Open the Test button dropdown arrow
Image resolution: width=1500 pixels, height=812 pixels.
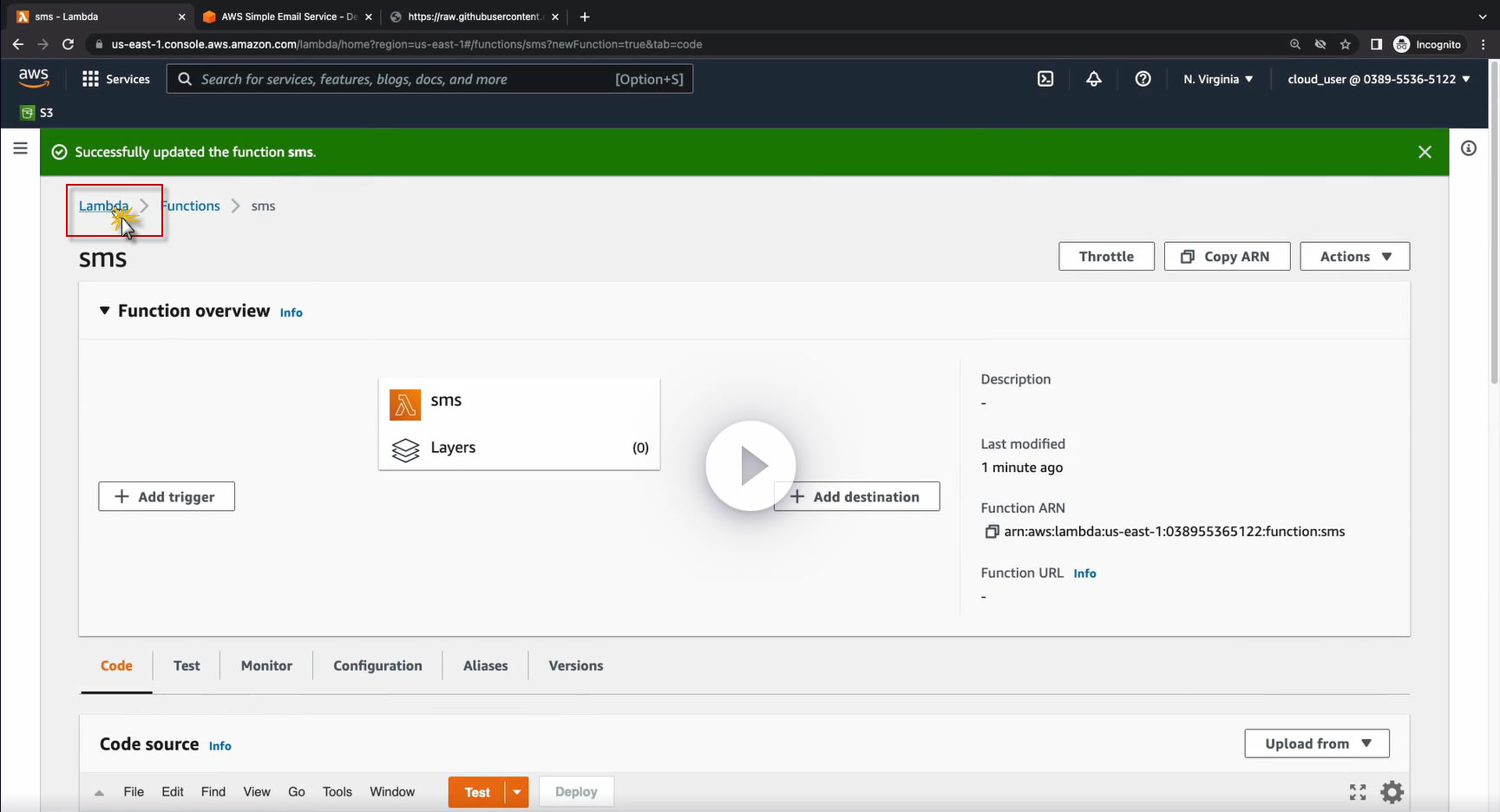[517, 792]
